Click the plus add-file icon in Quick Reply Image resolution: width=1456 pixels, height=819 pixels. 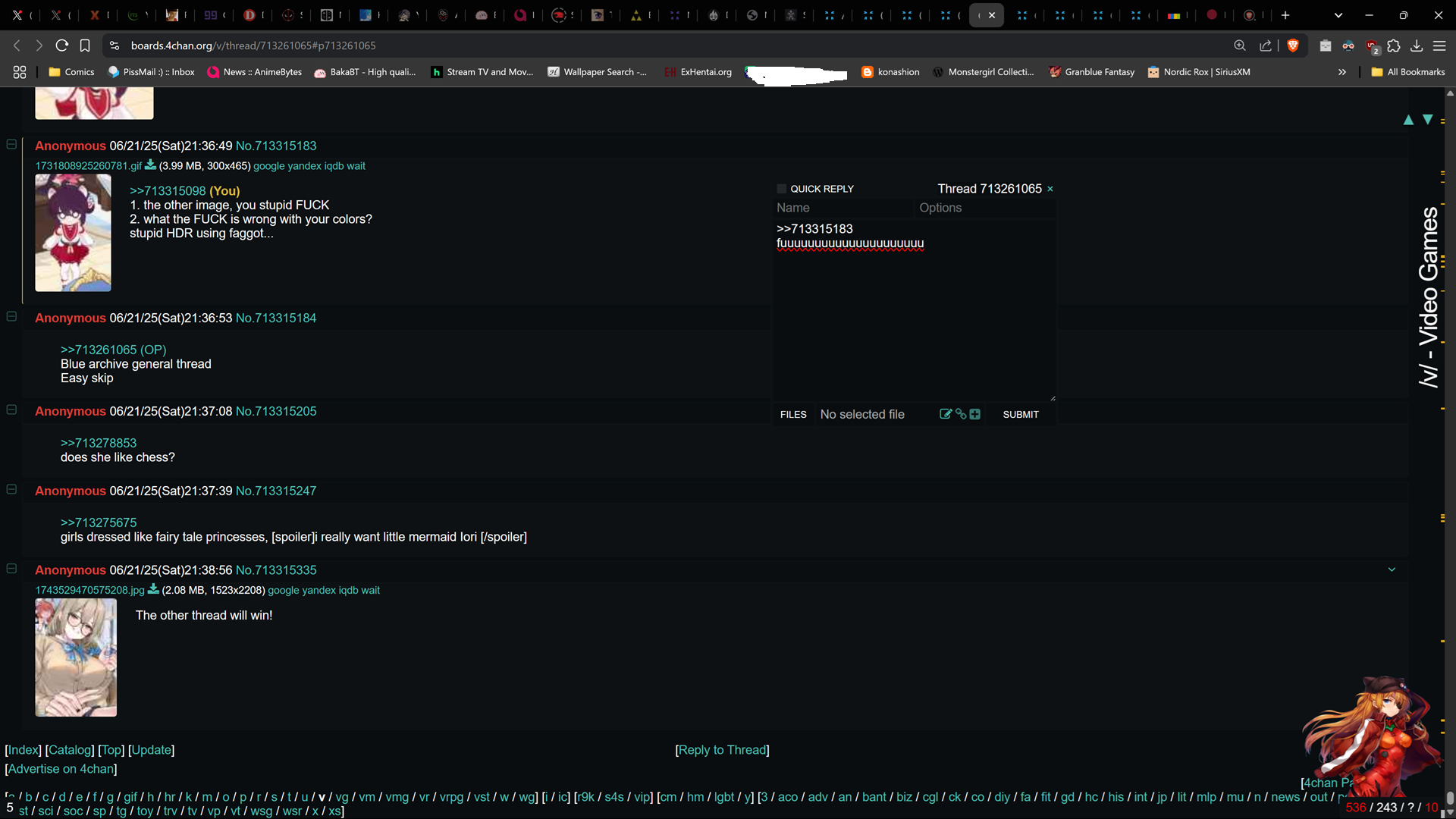click(x=975, y=414)
